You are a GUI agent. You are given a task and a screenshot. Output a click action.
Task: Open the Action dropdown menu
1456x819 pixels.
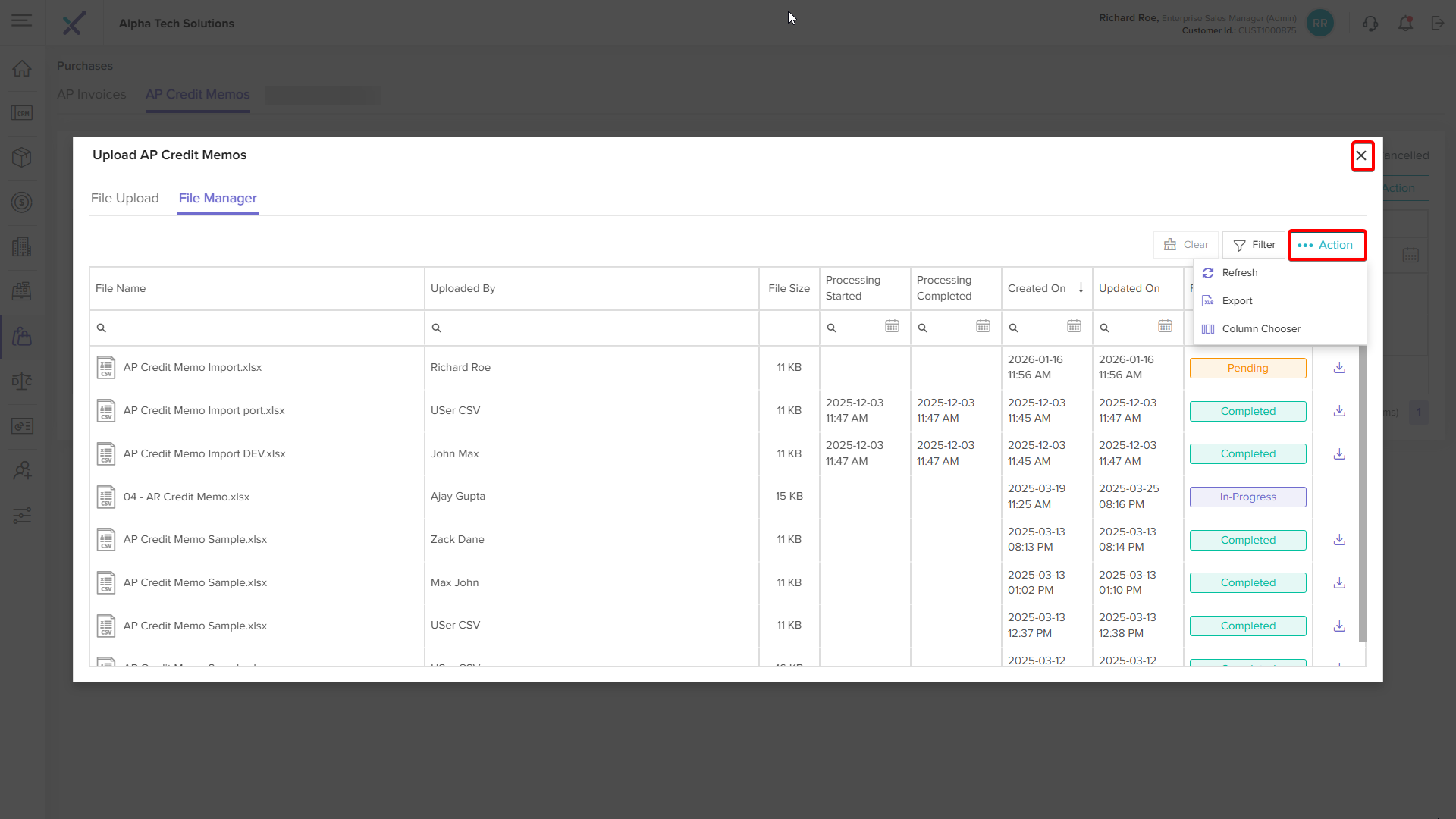pyautogui.click(x=1326, y=245)
